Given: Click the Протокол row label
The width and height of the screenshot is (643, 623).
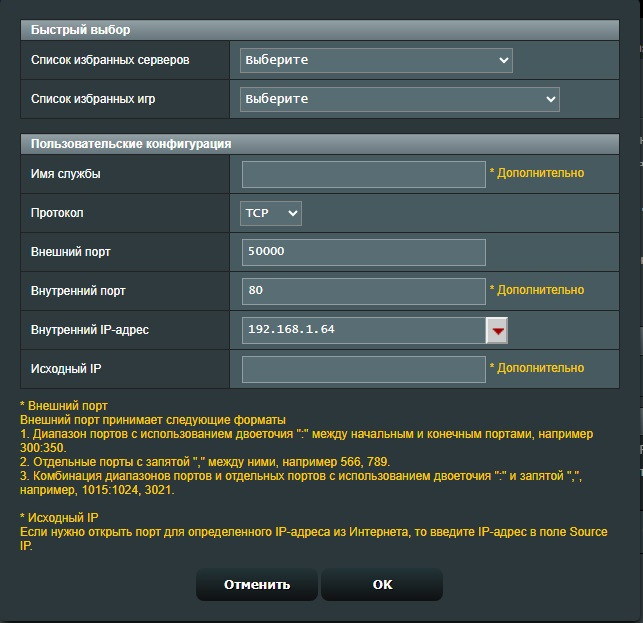Looking at the screenshot, I should [58, 213].
